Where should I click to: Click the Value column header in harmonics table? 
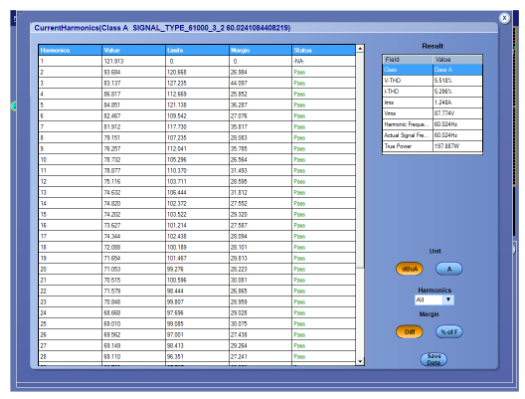tap(134, 50)
